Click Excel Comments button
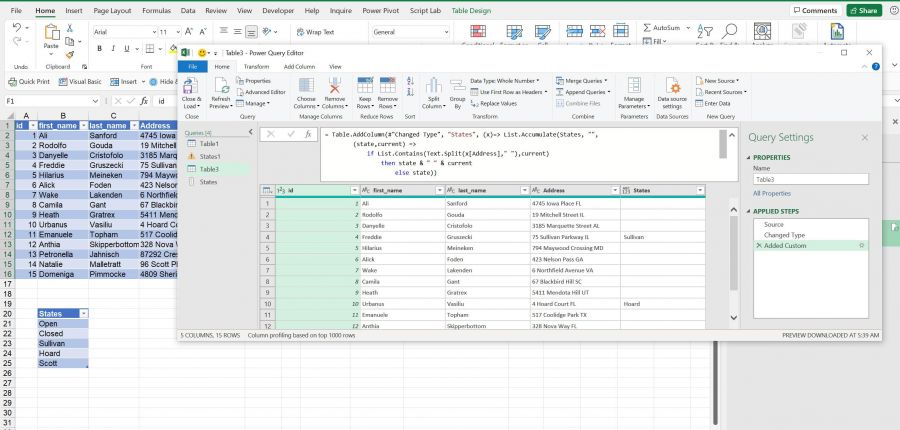This screenshot has width=900, height=430. point(816,10)
